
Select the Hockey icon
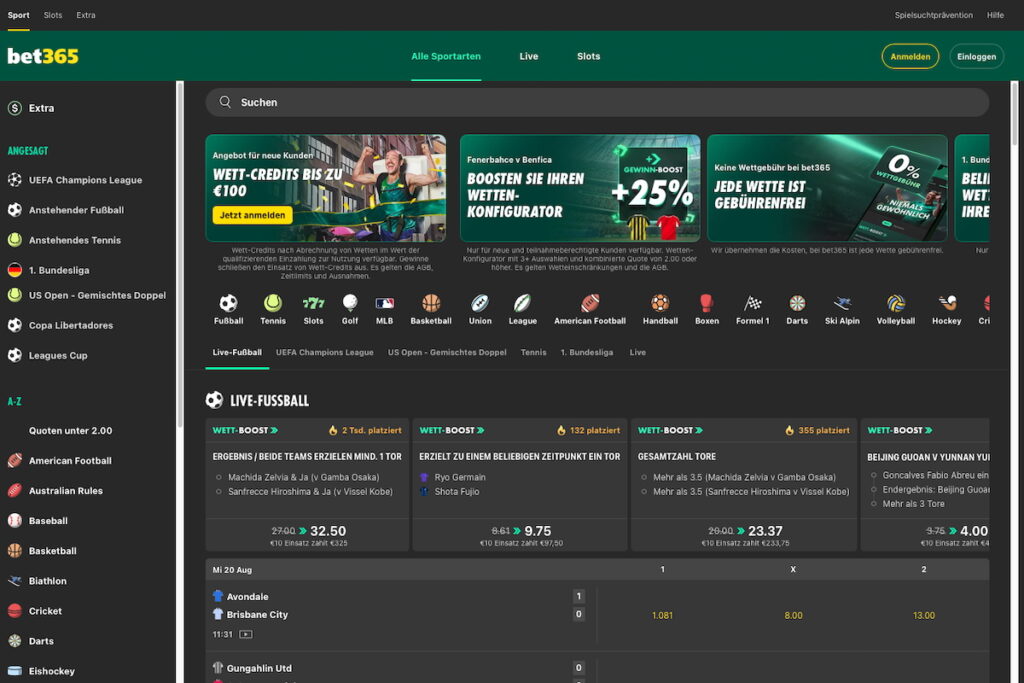[x=947, y=303]
